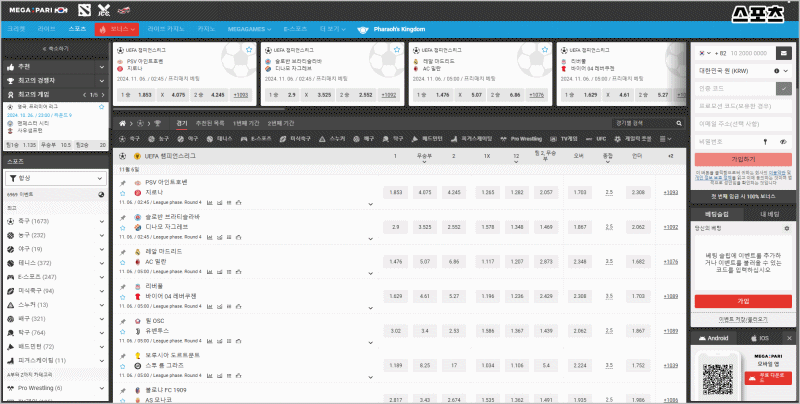Click the envelope icon beside the phone field
The width and height of the screenshot is (800, 404).
783,53
